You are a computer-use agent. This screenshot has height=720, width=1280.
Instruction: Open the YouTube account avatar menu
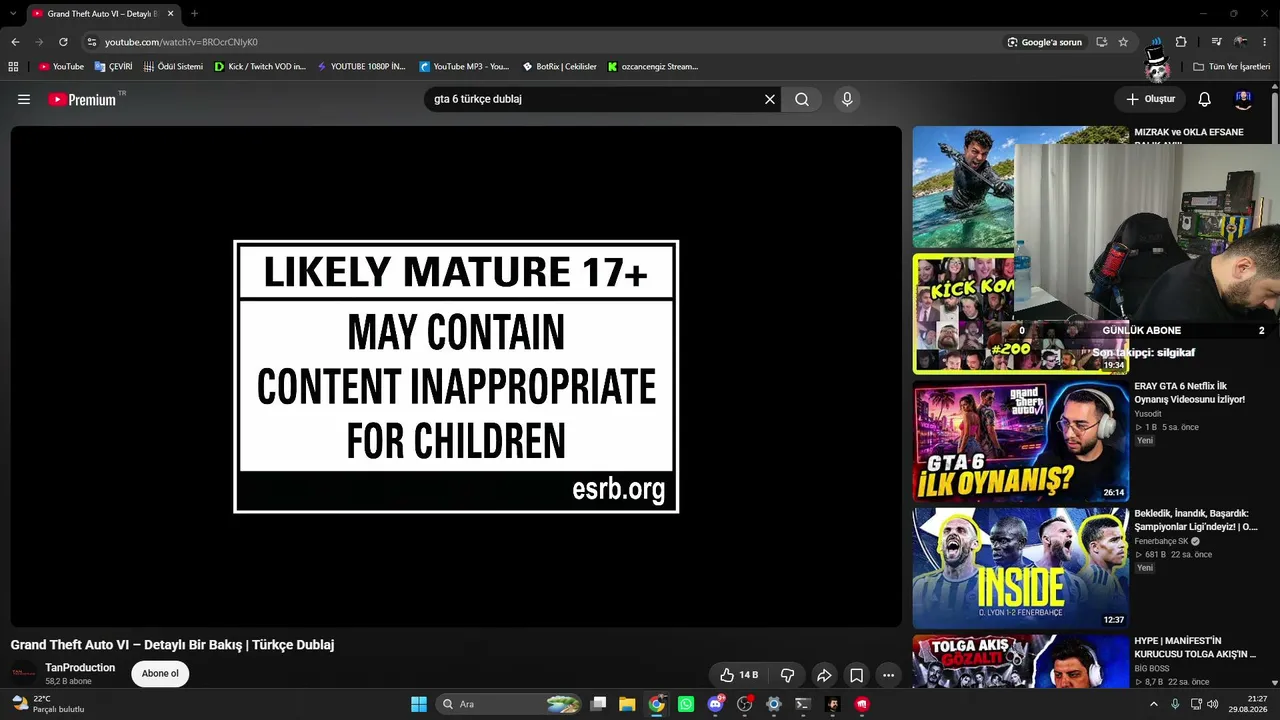(1244, 100)
